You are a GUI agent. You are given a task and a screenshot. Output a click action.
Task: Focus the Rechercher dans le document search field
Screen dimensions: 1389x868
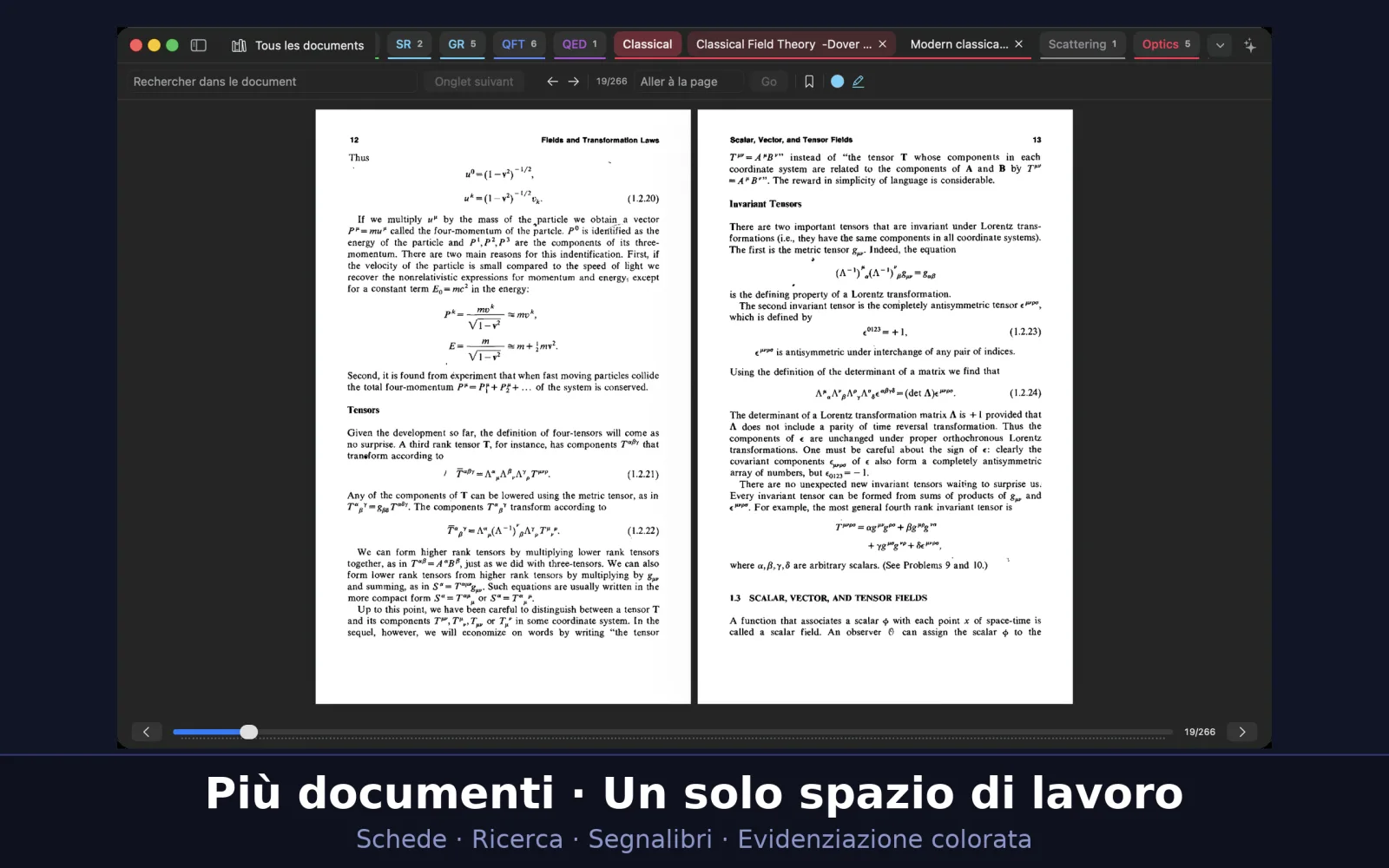(x=273, y=82)
